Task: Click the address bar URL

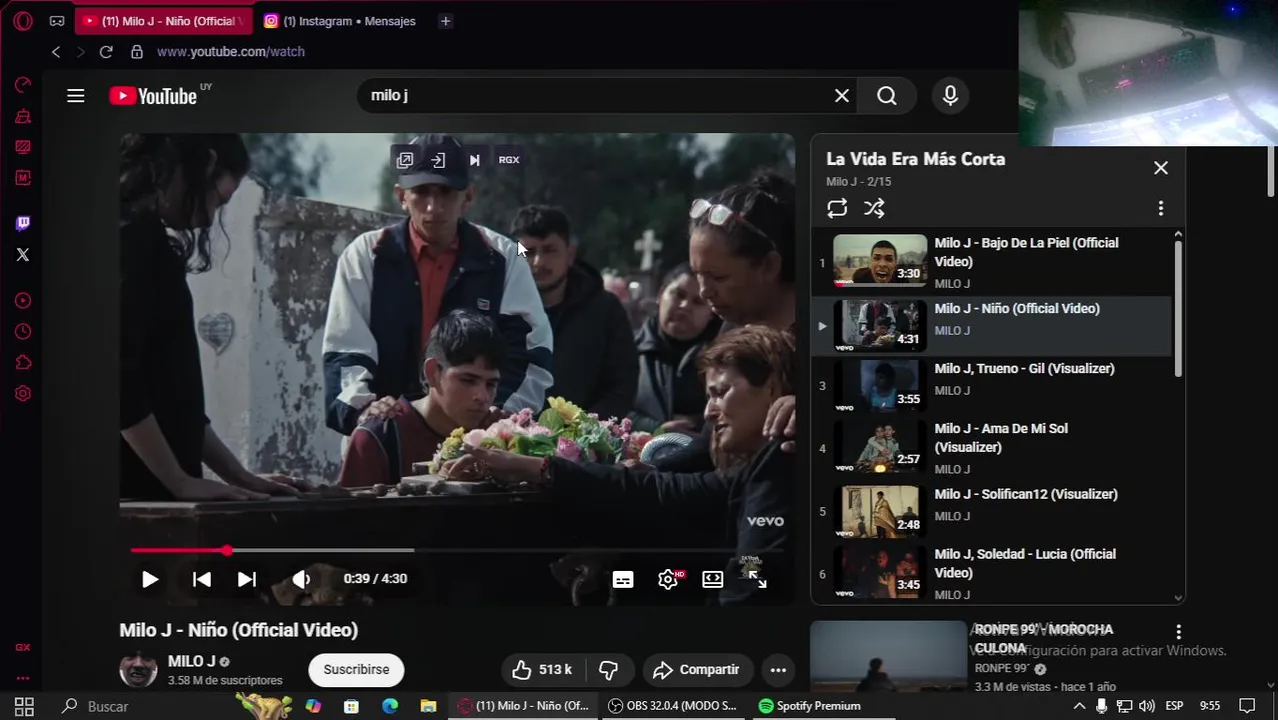Action: point(231,52)
